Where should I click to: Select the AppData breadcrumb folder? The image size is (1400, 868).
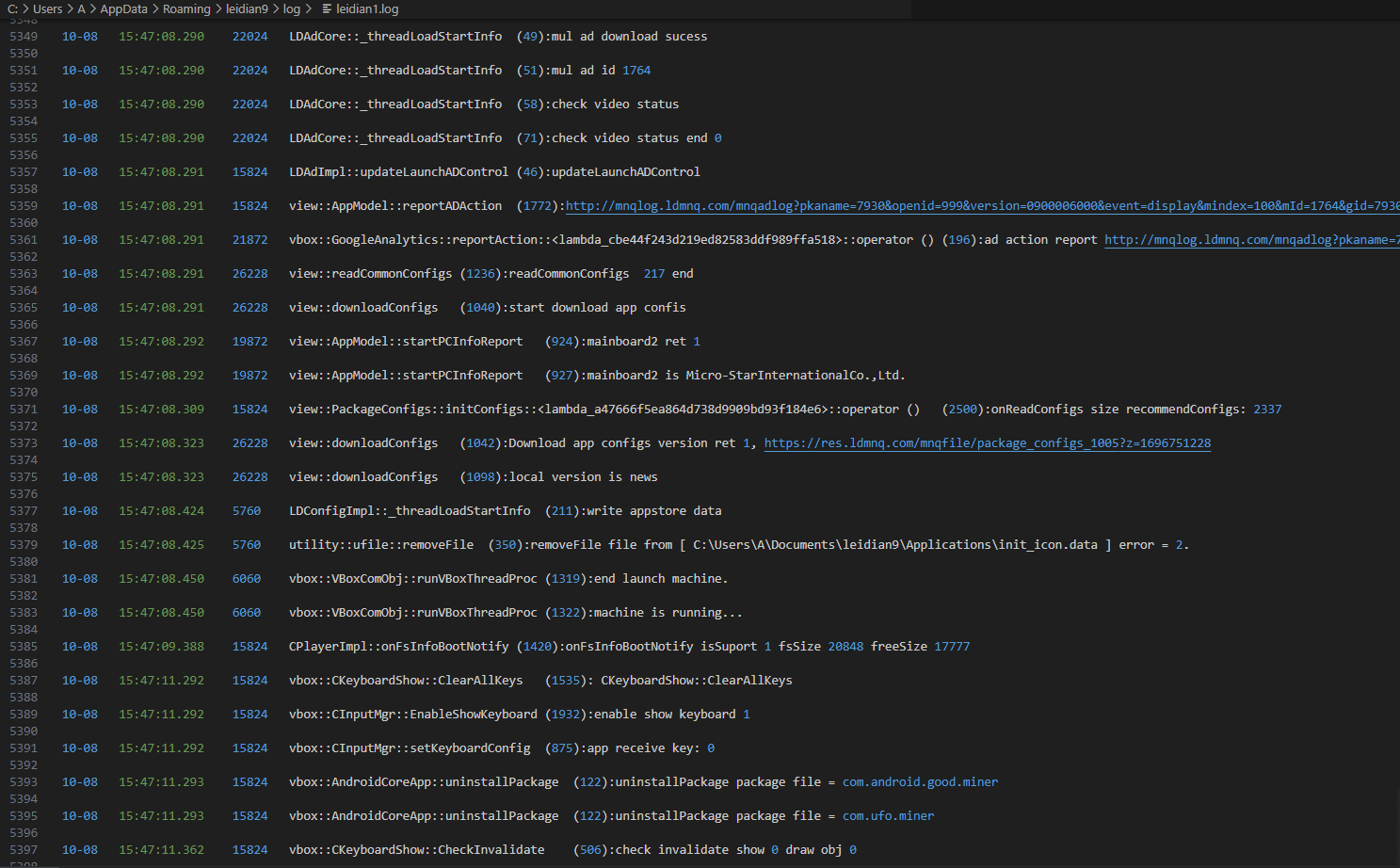pos(123,9)
